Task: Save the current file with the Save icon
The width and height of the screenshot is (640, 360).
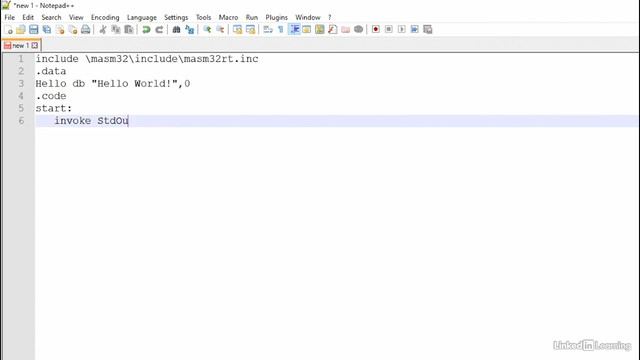Action: tap(34, 29)
